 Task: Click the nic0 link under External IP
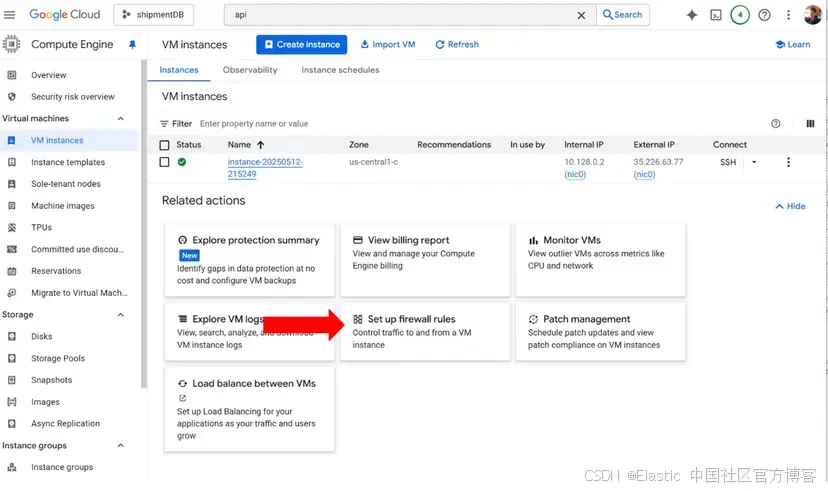[x=644, y=174]
